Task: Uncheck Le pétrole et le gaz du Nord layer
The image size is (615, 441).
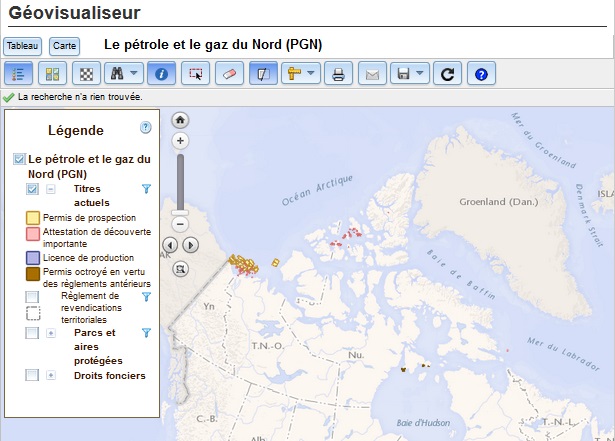Action: tap(19, 159)
